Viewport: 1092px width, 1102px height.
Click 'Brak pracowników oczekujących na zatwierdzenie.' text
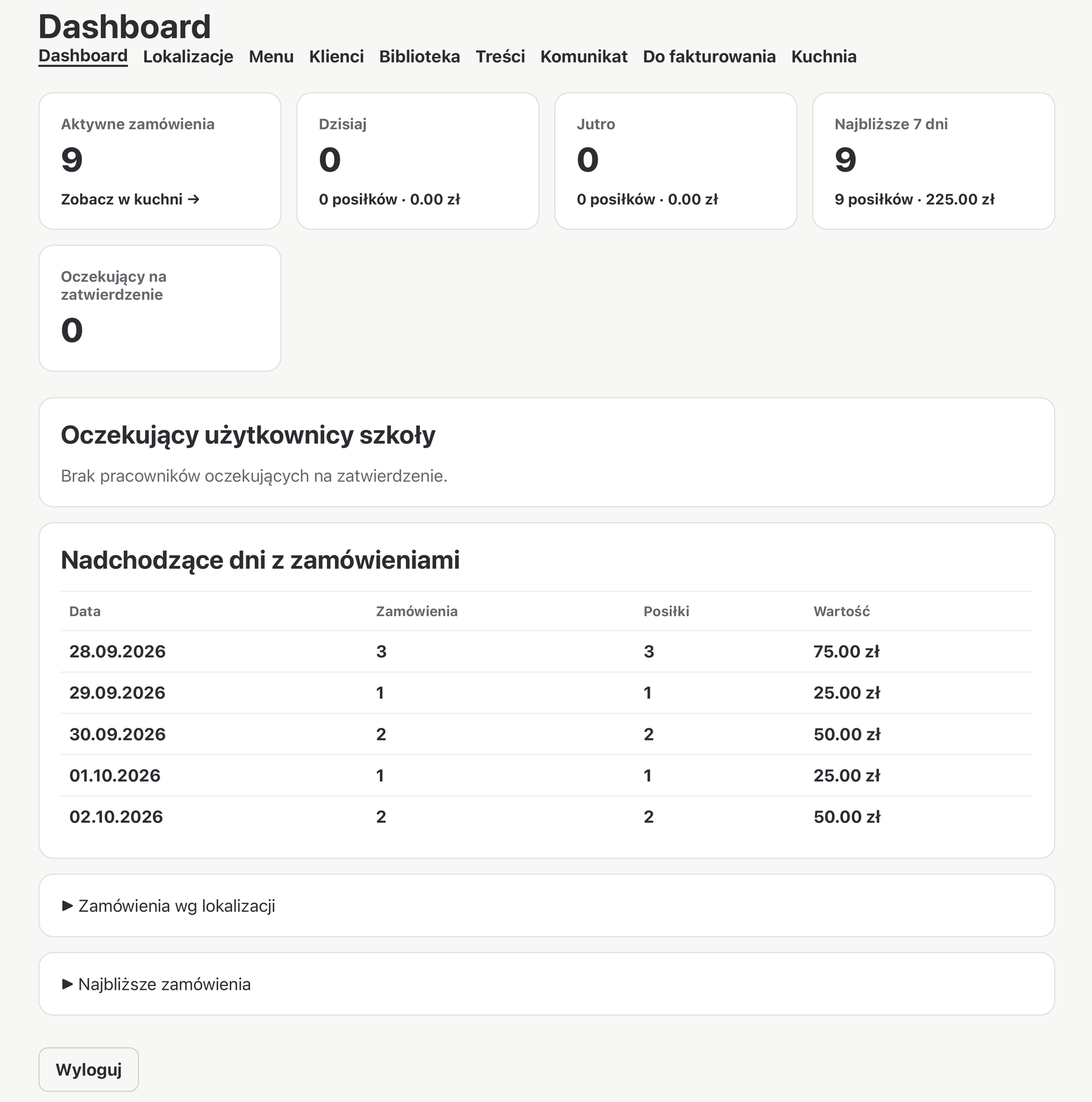[x=254, y=476]
